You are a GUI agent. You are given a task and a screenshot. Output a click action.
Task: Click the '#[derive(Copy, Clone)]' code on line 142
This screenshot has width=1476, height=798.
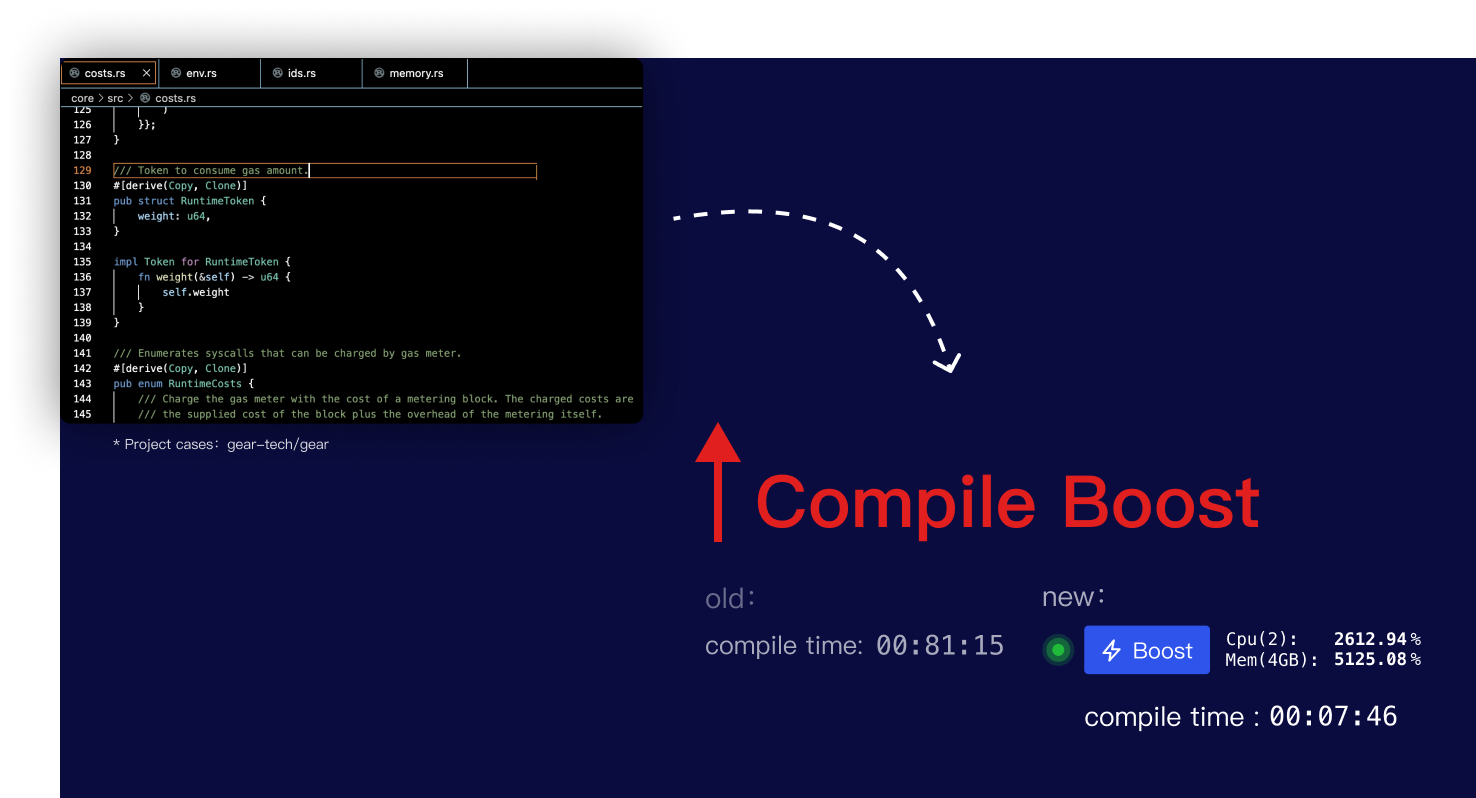tap(180, 368)
